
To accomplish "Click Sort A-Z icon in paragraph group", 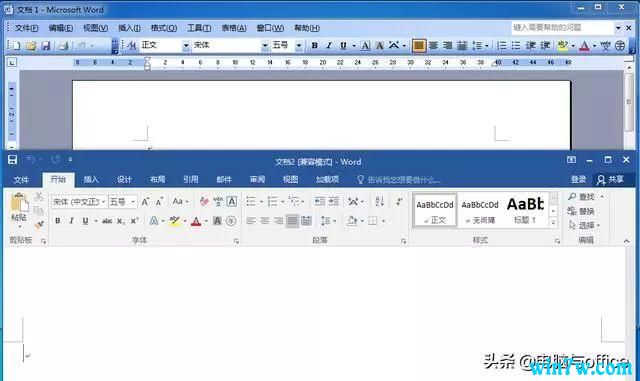I will [380, 201].
